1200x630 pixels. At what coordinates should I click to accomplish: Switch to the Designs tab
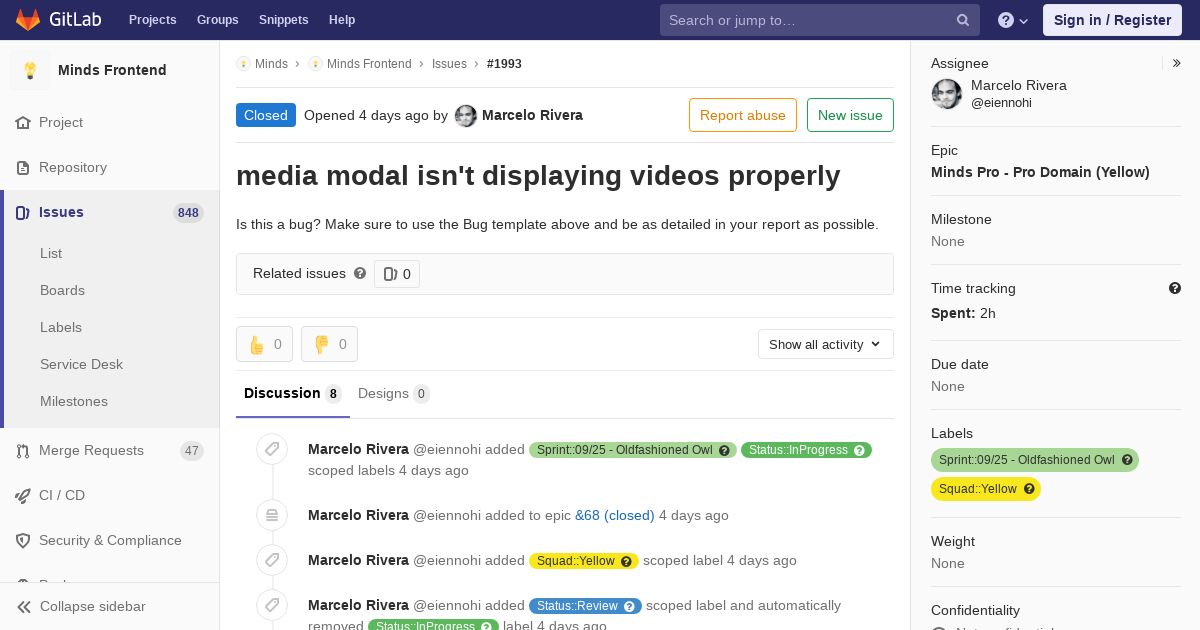pyautogui.click(x=394, y=393)
